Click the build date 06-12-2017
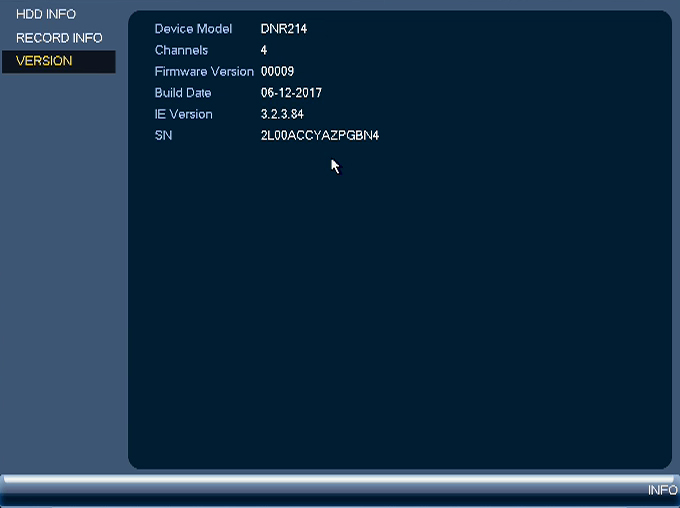The height and width of the screenshot is (508, 680). [x=291, y=93]
